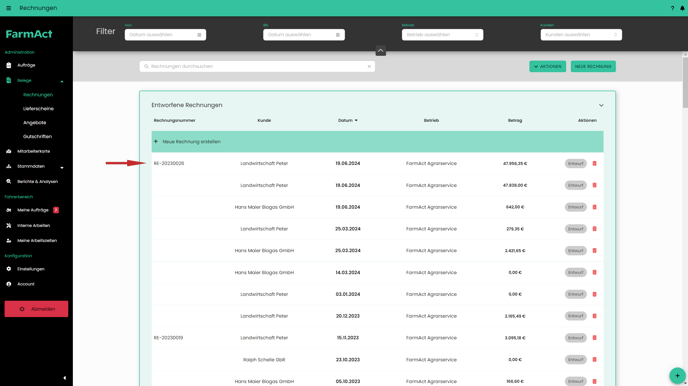Viewport: 688px width, 386px height.
Task: Open Berichte & Analysen in the sidebar
Action: 37,181
